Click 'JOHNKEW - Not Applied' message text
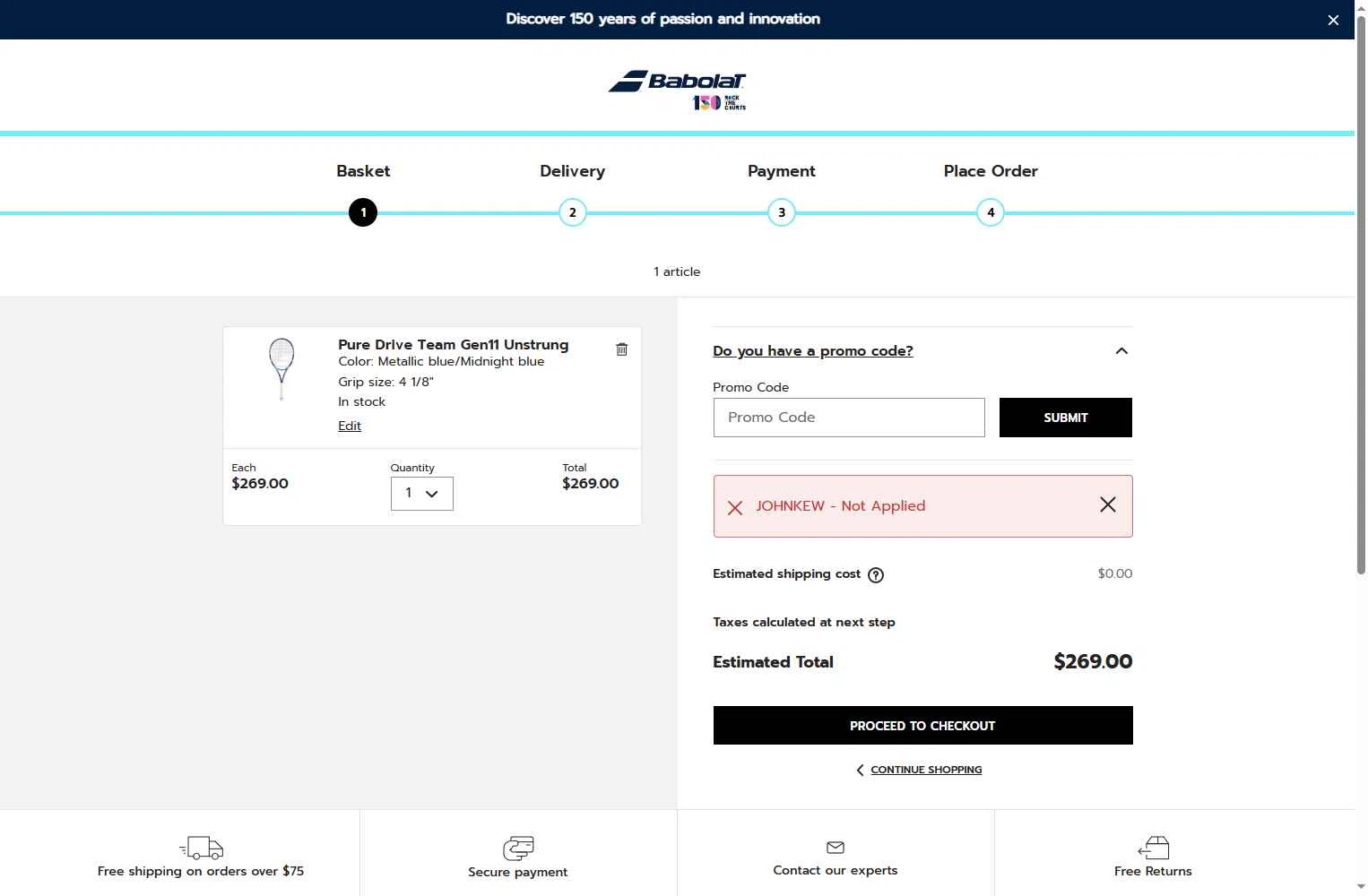1368x896 pixels. click(840, 505)
